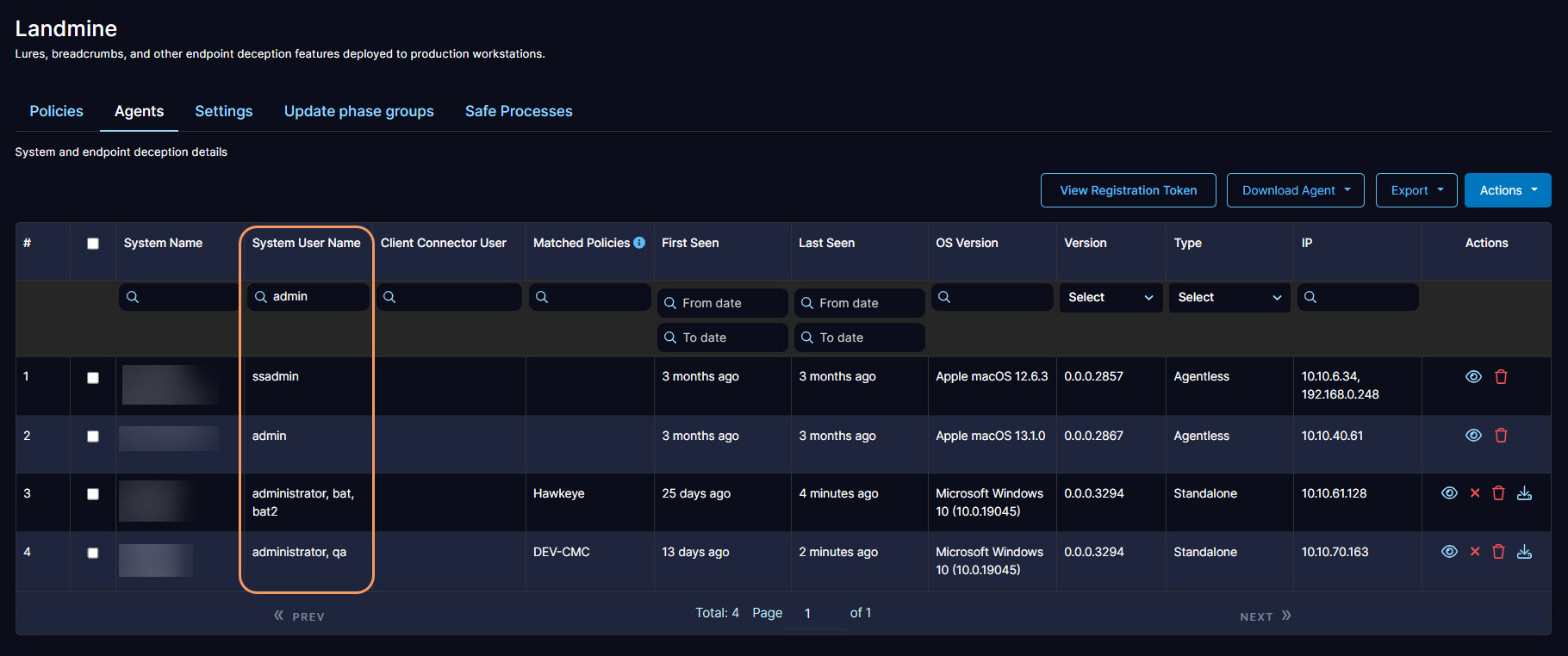
Task: Expand the Download Agent dropdown
Action: [1295, 190]
